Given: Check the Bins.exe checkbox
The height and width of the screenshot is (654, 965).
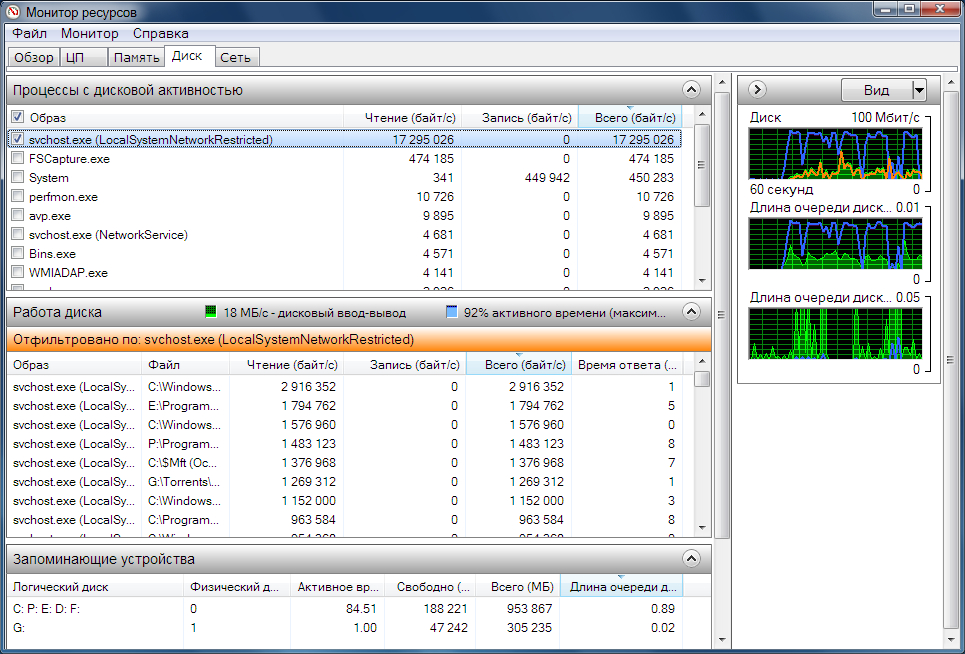Looking at the screenshot, I should [17, 253].
